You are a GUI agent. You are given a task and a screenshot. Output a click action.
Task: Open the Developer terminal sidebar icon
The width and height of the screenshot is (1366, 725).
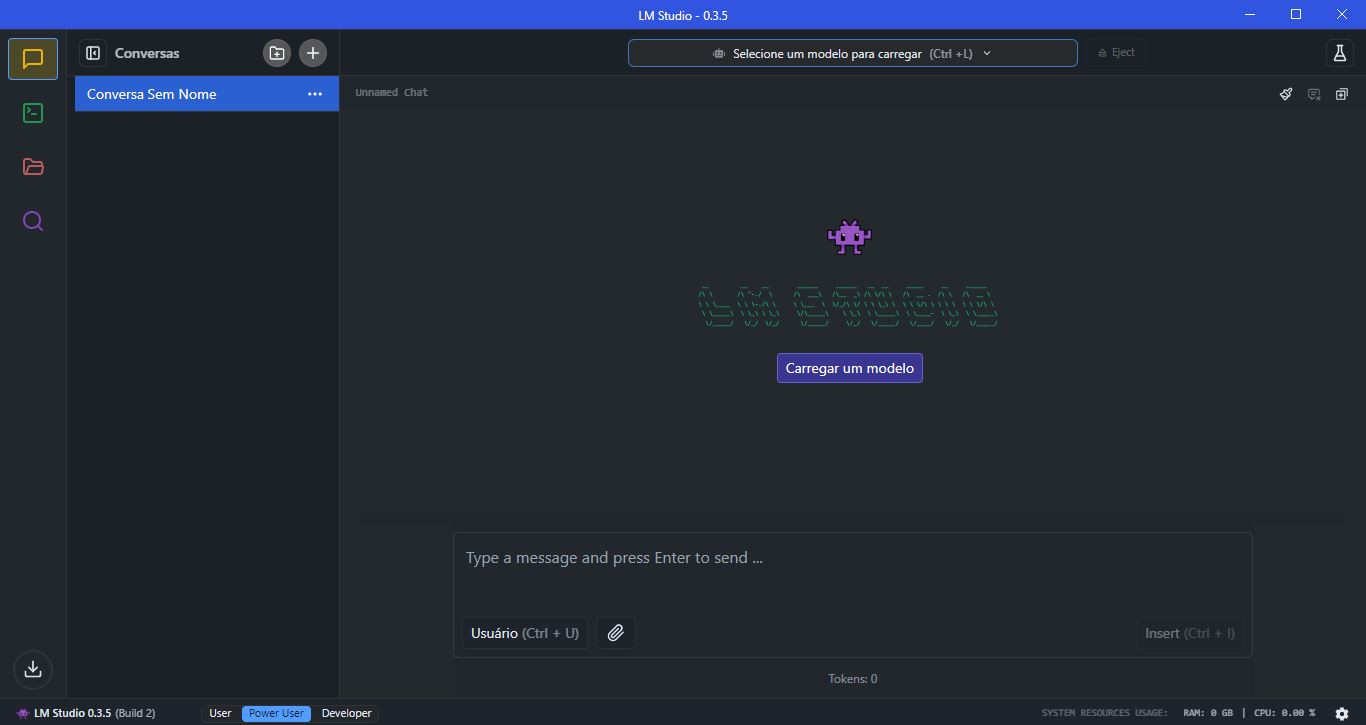pyautogui.click(x=33, y=113)
